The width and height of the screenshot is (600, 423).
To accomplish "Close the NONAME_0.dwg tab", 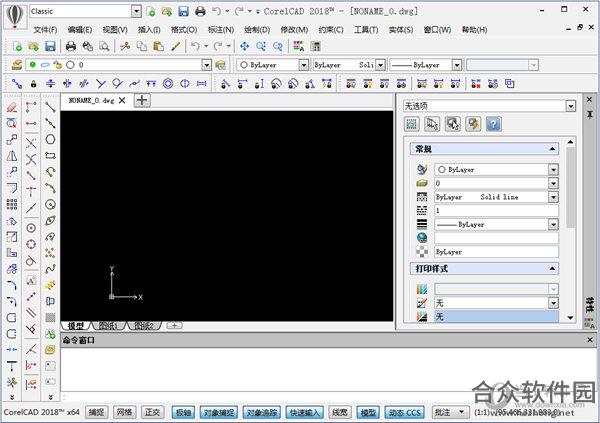I will 122,100.
